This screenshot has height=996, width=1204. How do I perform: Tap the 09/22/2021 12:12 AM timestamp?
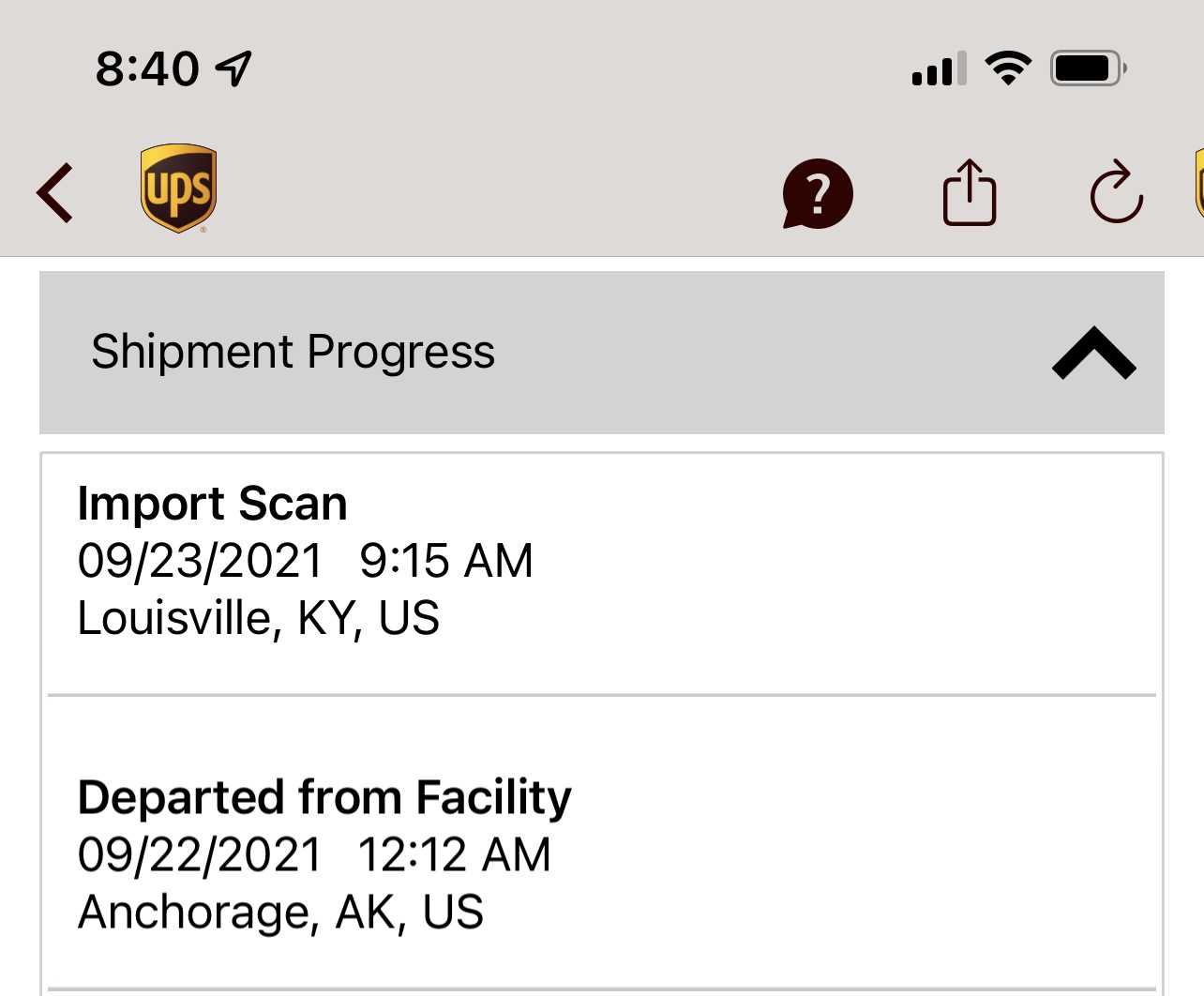point(314,854)
